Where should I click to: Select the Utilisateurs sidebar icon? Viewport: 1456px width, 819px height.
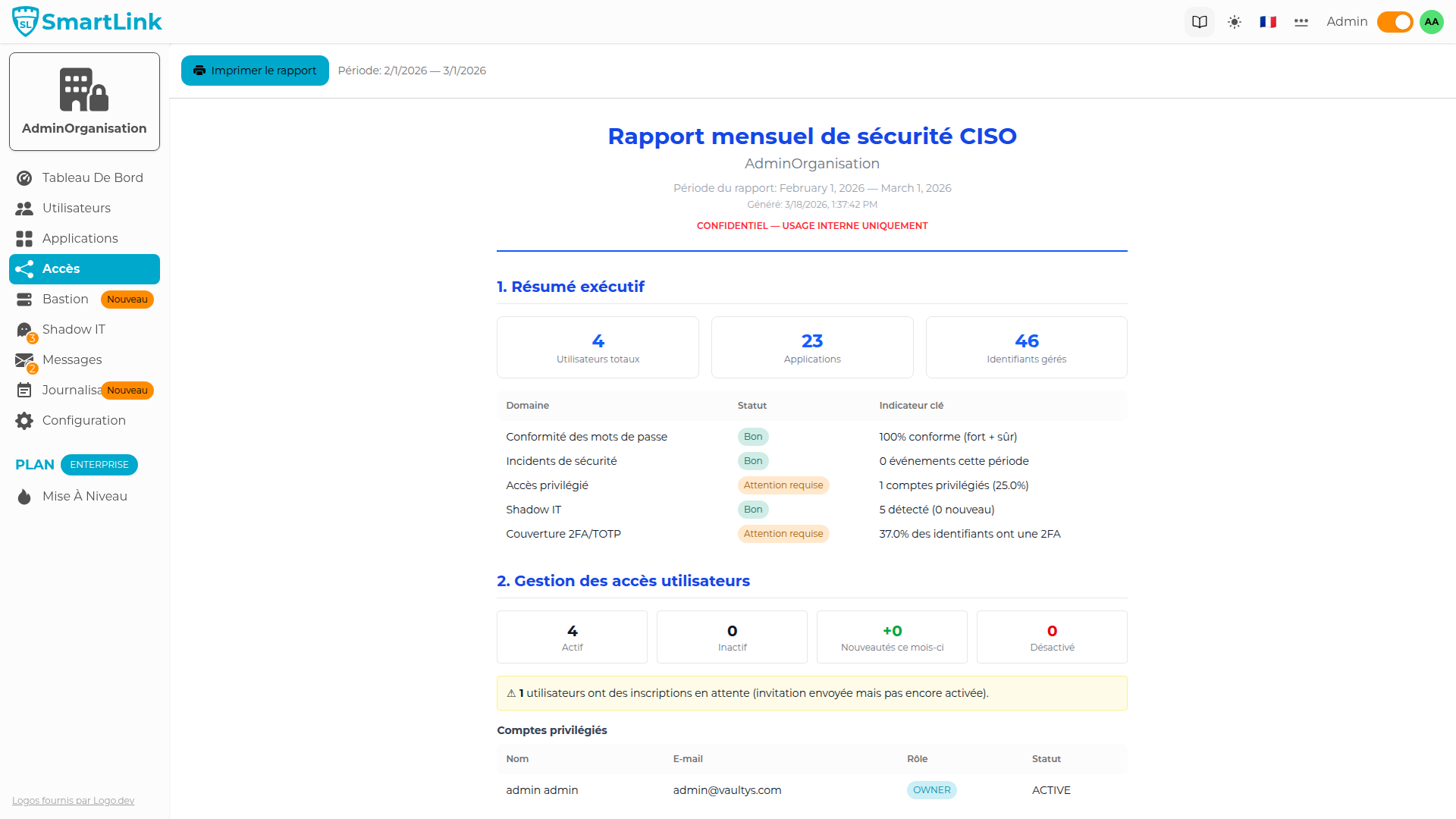tap(24, 208)
